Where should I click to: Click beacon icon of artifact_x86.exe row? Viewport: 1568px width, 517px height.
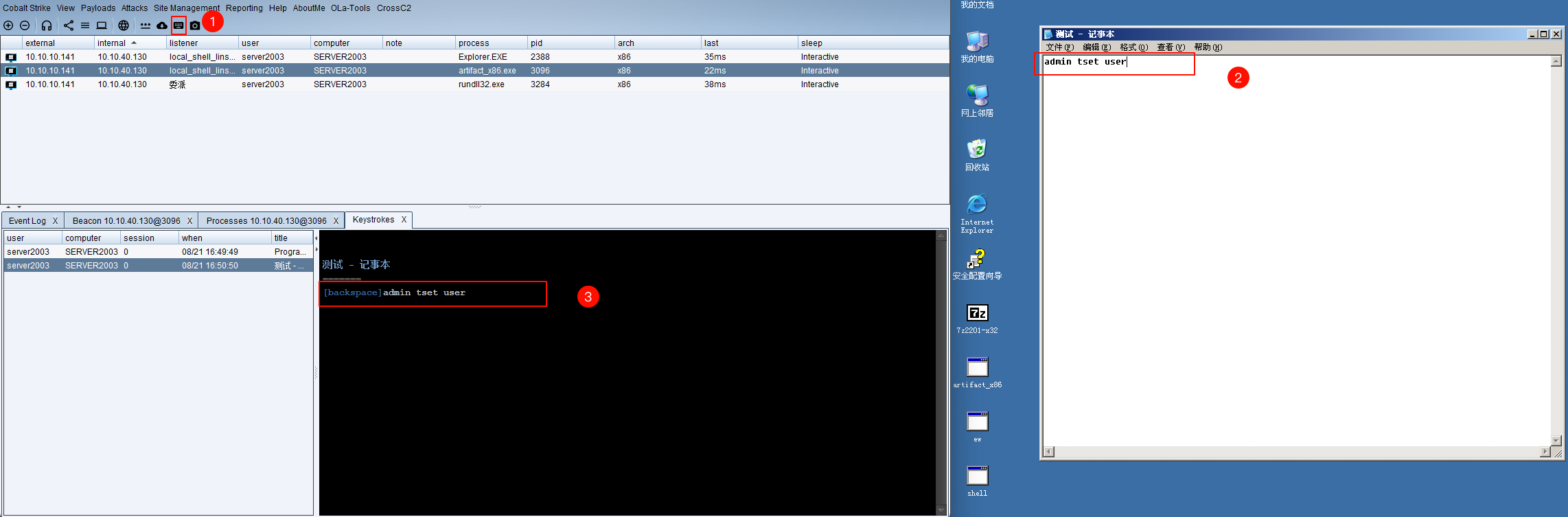coord(11,71)
